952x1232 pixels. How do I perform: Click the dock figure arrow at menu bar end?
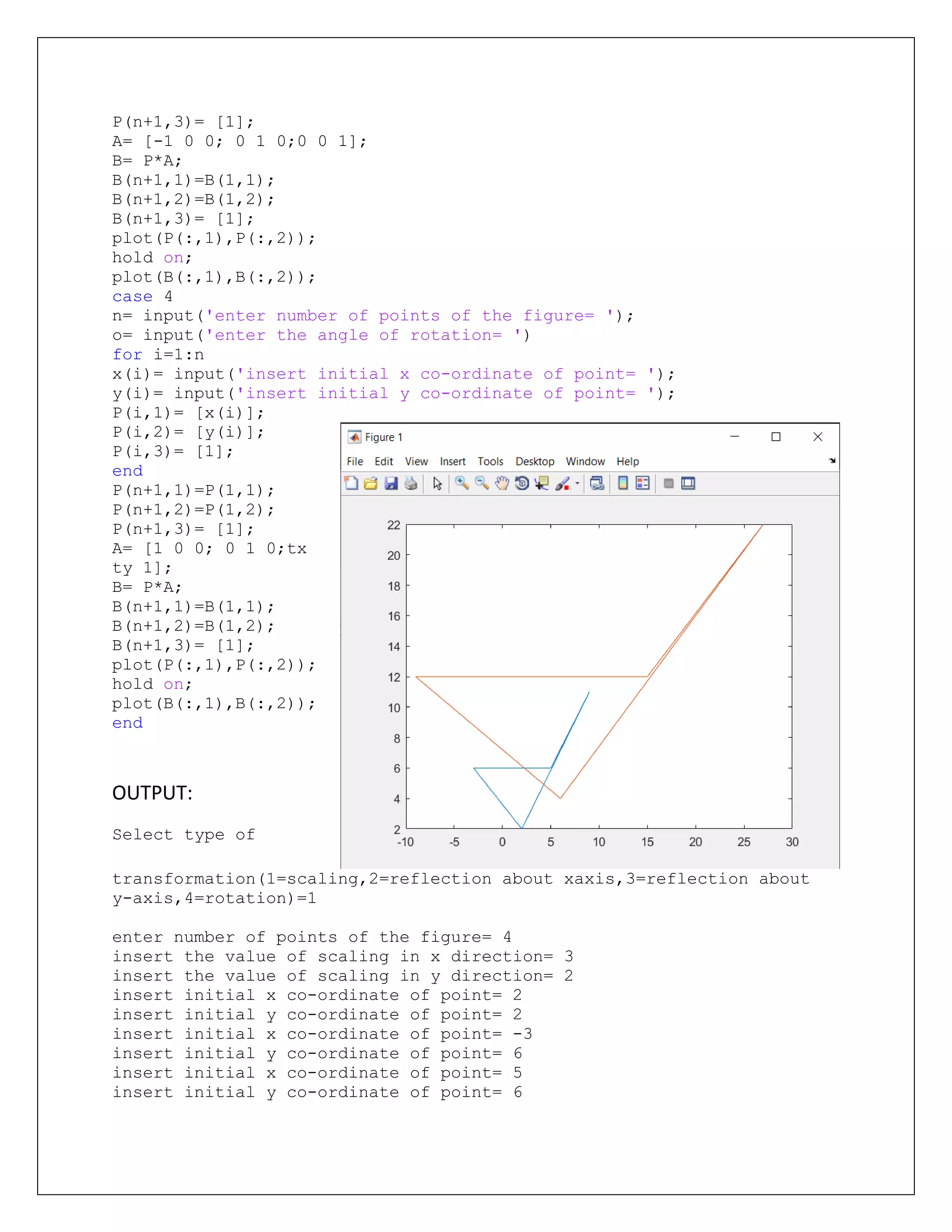[832, 461]
